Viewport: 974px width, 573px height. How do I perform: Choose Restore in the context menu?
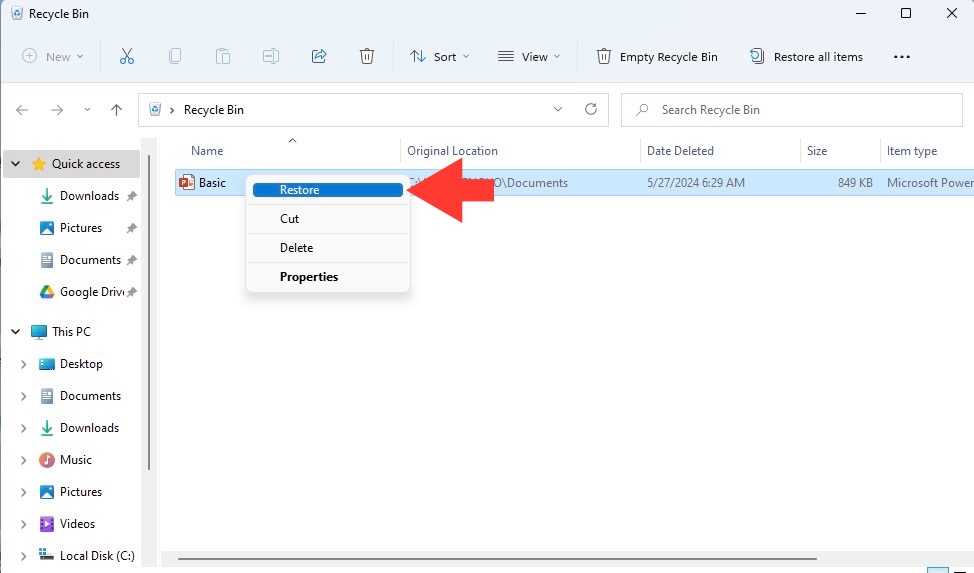(327, 190)
